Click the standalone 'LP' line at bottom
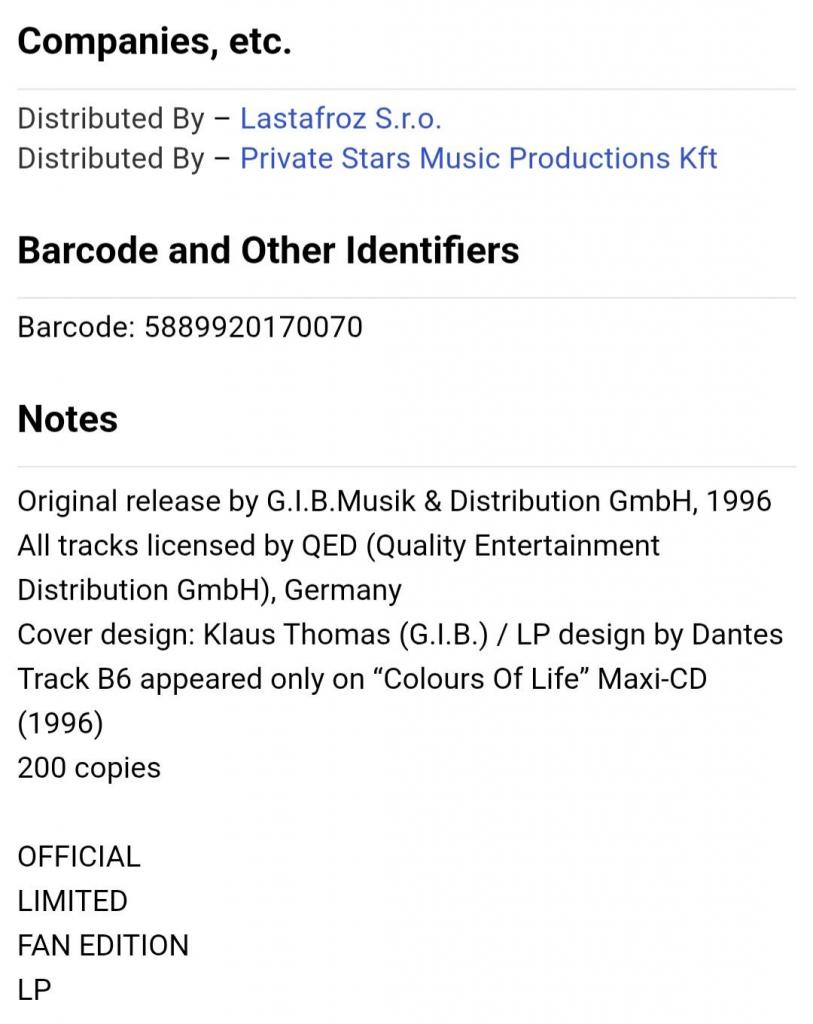 pos(34,990)
